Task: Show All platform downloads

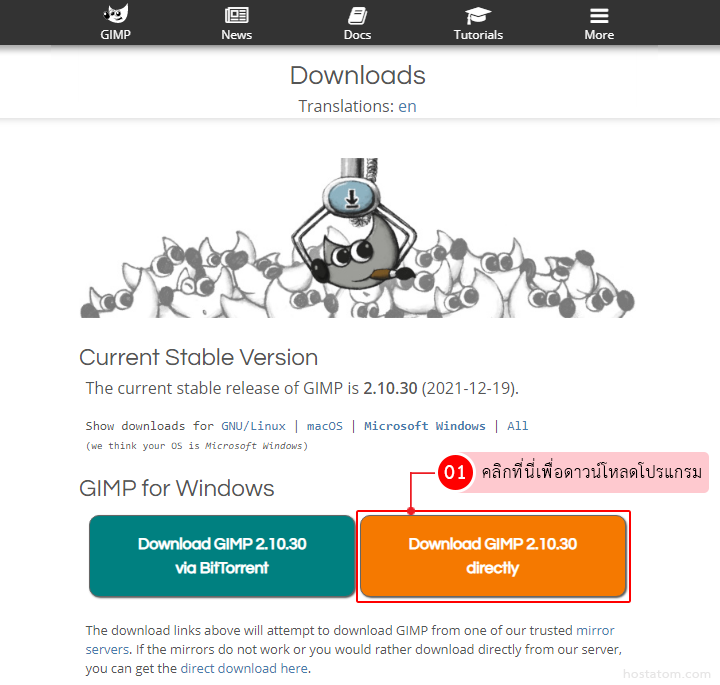Action: 518,426
